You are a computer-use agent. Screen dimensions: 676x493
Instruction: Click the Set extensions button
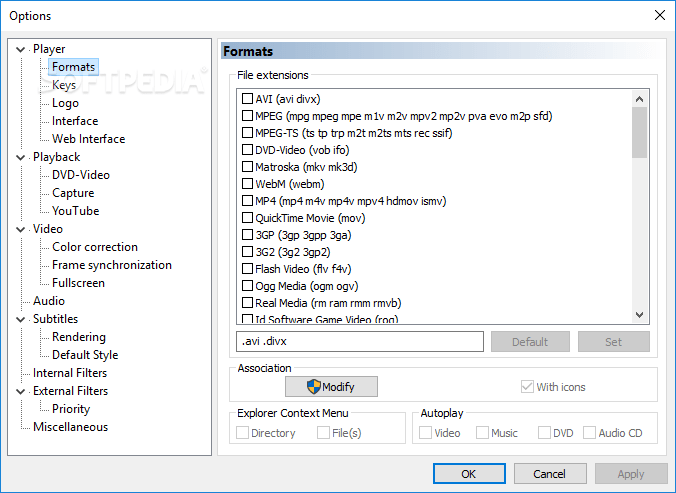[613, 342]
